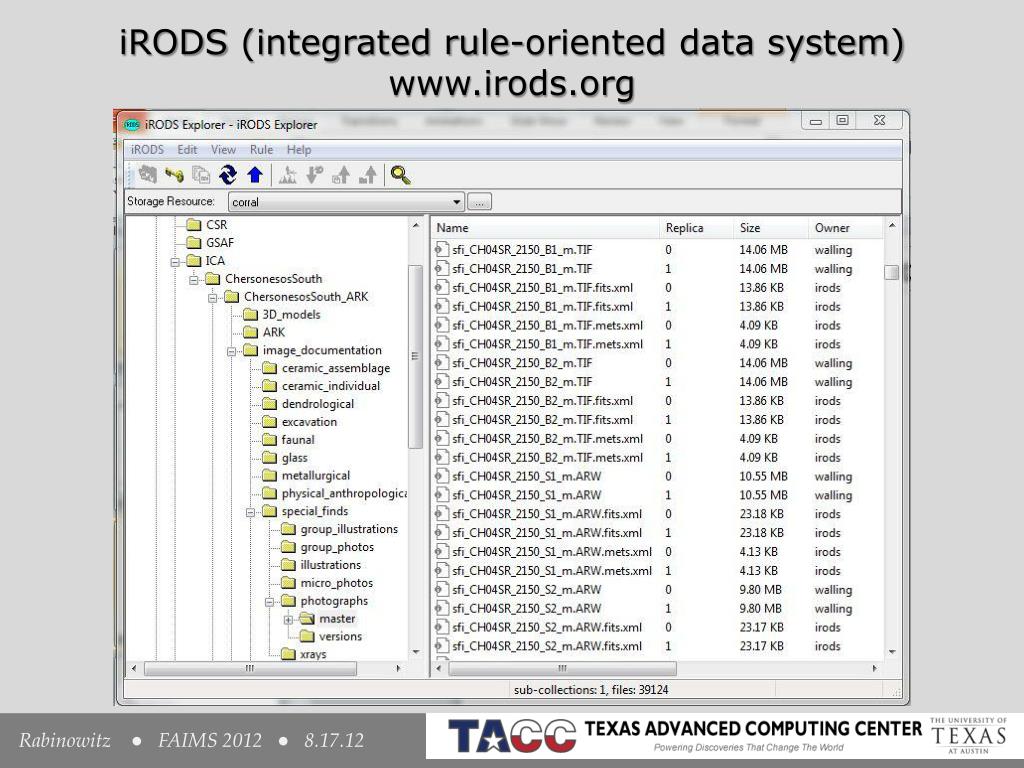The image size is (1024, 768).
Task: Click the gray copy documents toolbar icon
Action: pyautogui.click(x=200, y=175)
